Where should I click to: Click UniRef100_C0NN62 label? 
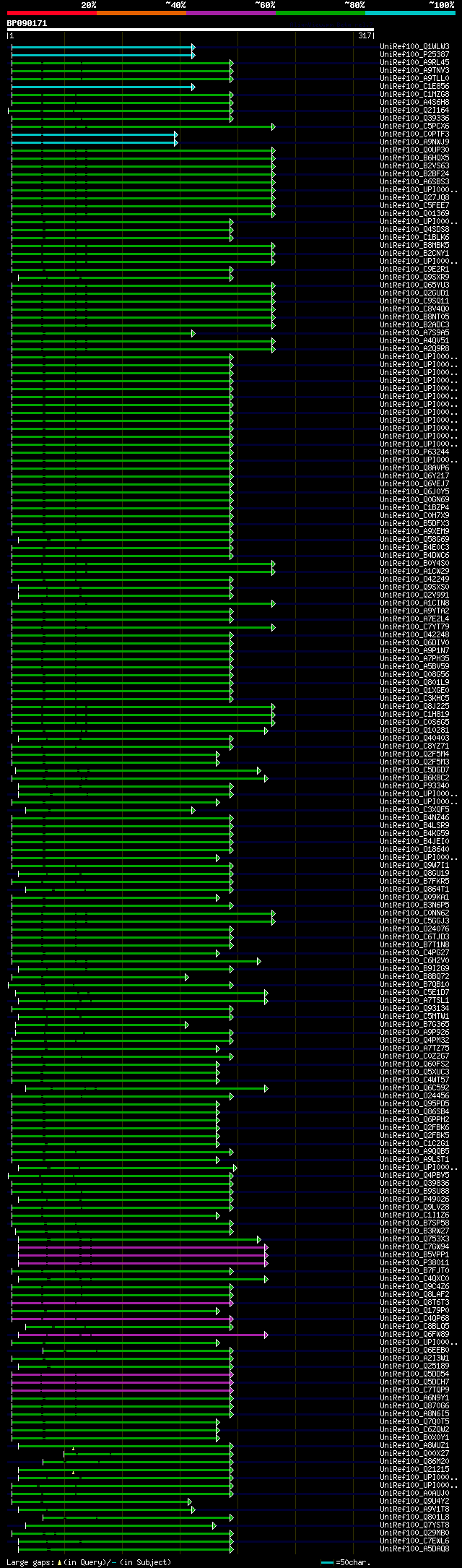[414, 913]
